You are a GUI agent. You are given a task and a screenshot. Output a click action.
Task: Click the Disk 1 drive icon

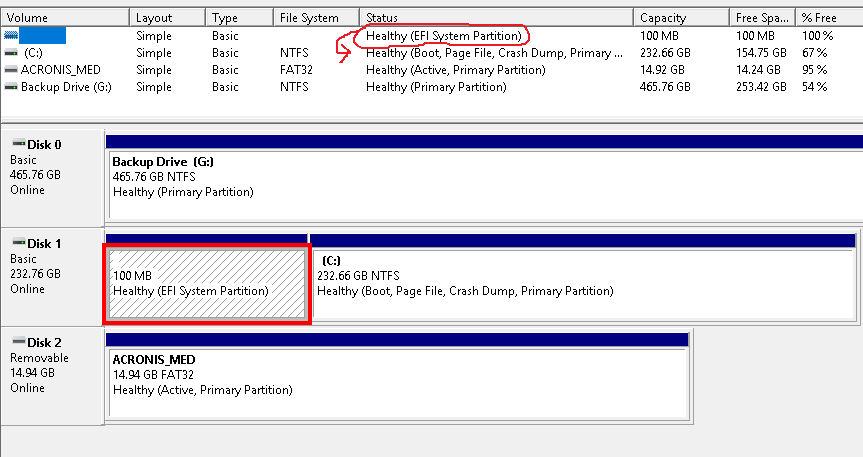pos(19,242)
